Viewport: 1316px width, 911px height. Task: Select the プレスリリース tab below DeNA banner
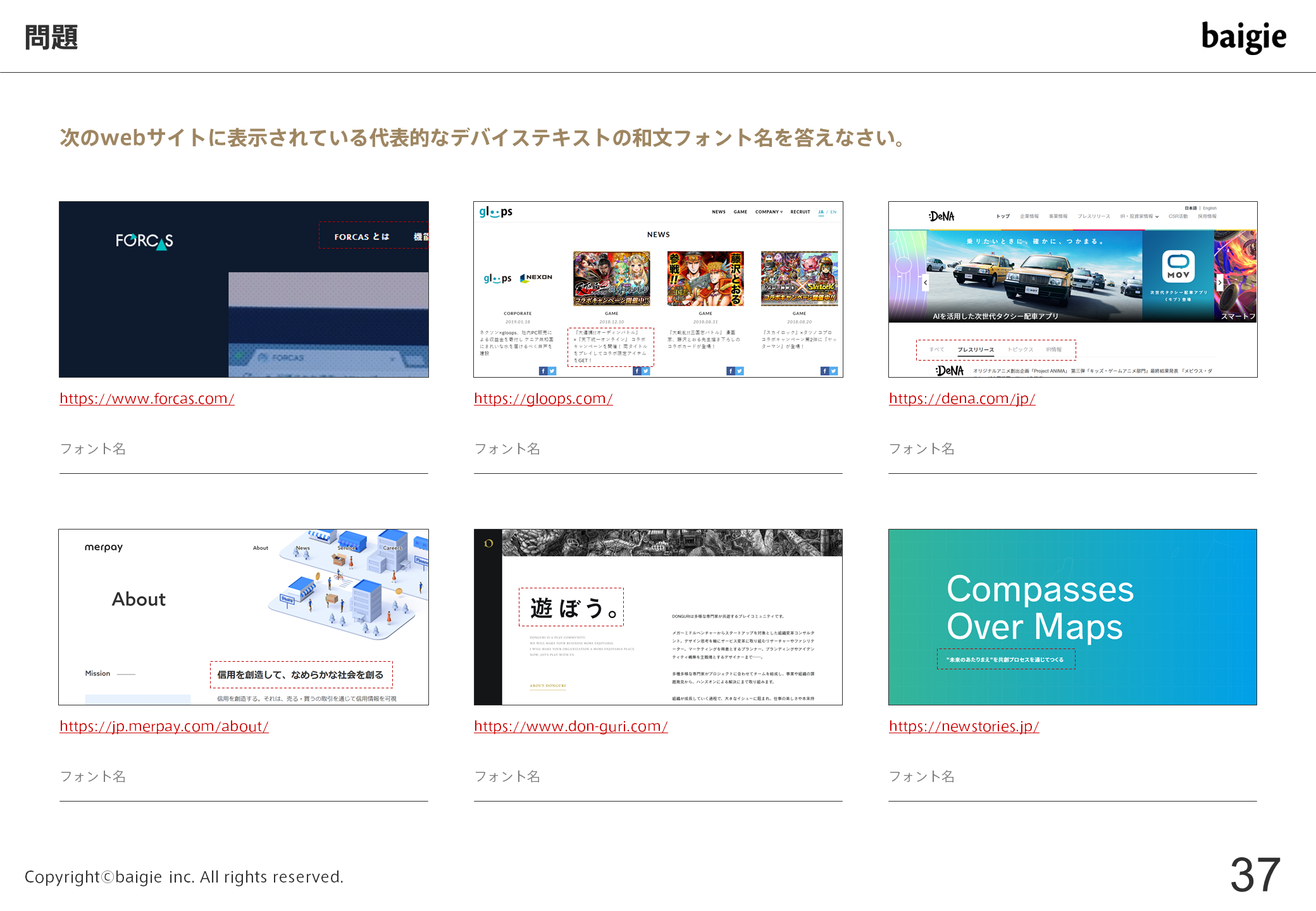click(975, 350)
